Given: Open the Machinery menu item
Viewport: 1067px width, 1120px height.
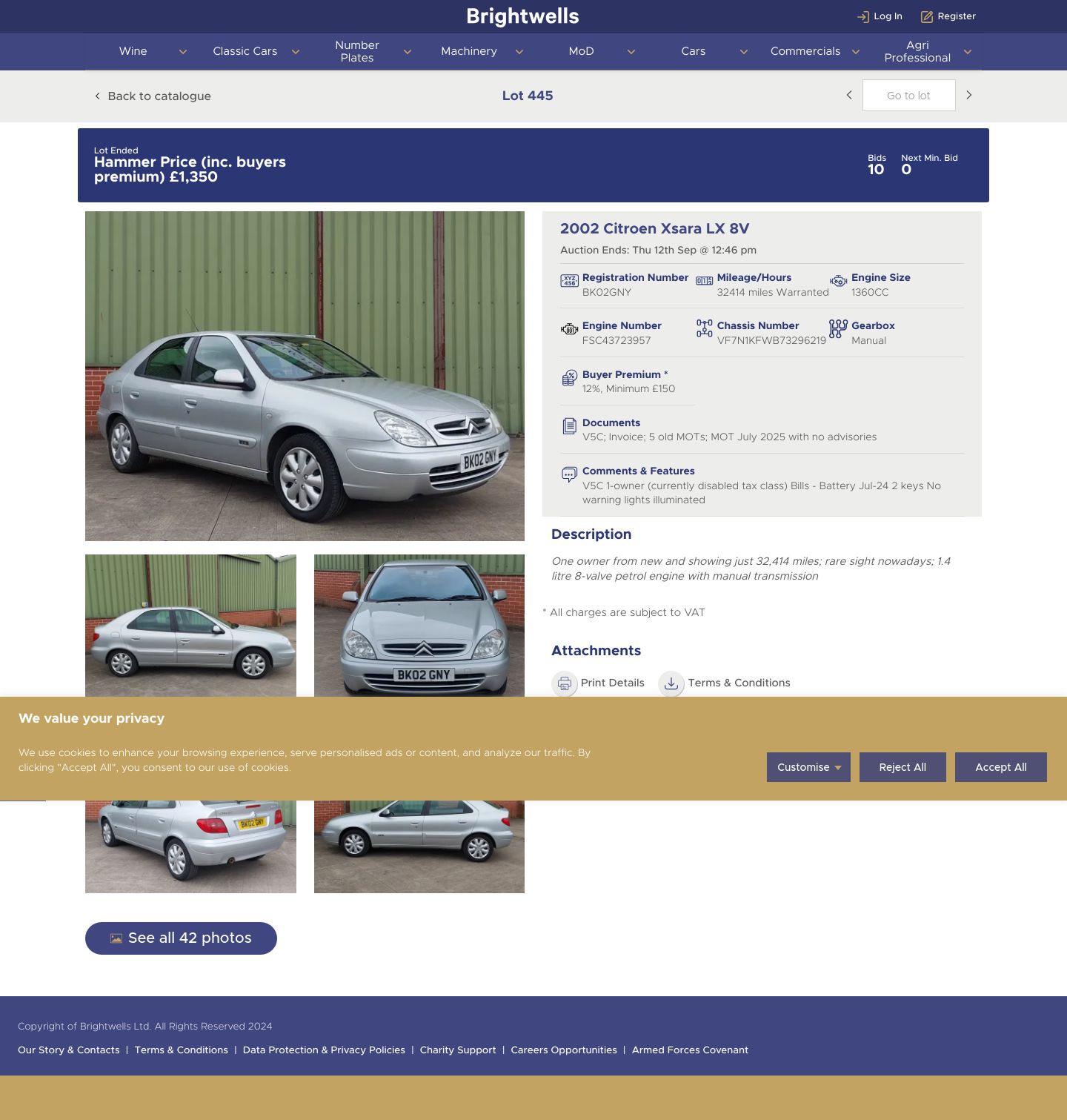Looking at the screenshot, I should (x=469, y=51).
